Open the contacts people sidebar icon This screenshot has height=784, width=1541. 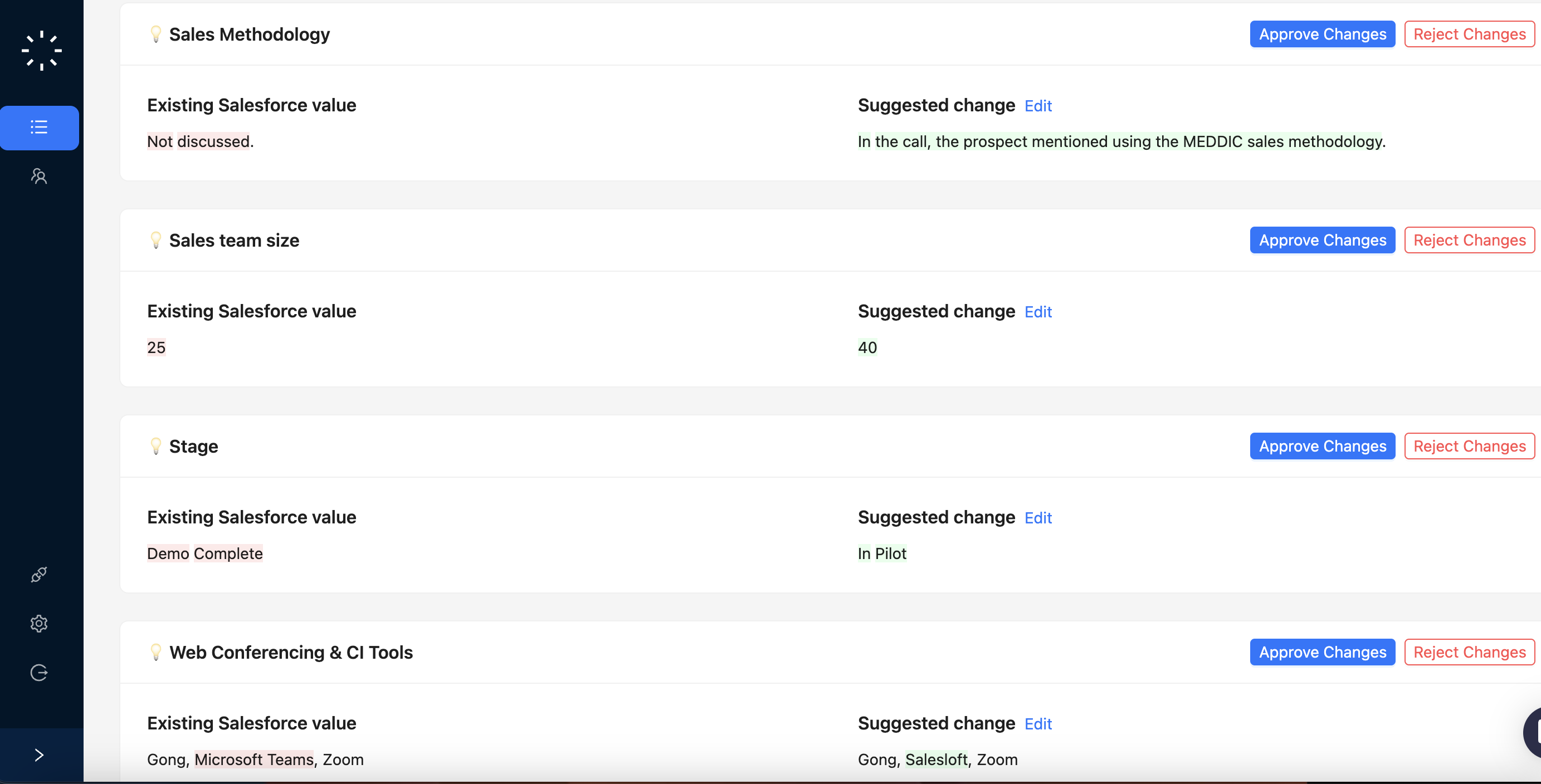39,176
